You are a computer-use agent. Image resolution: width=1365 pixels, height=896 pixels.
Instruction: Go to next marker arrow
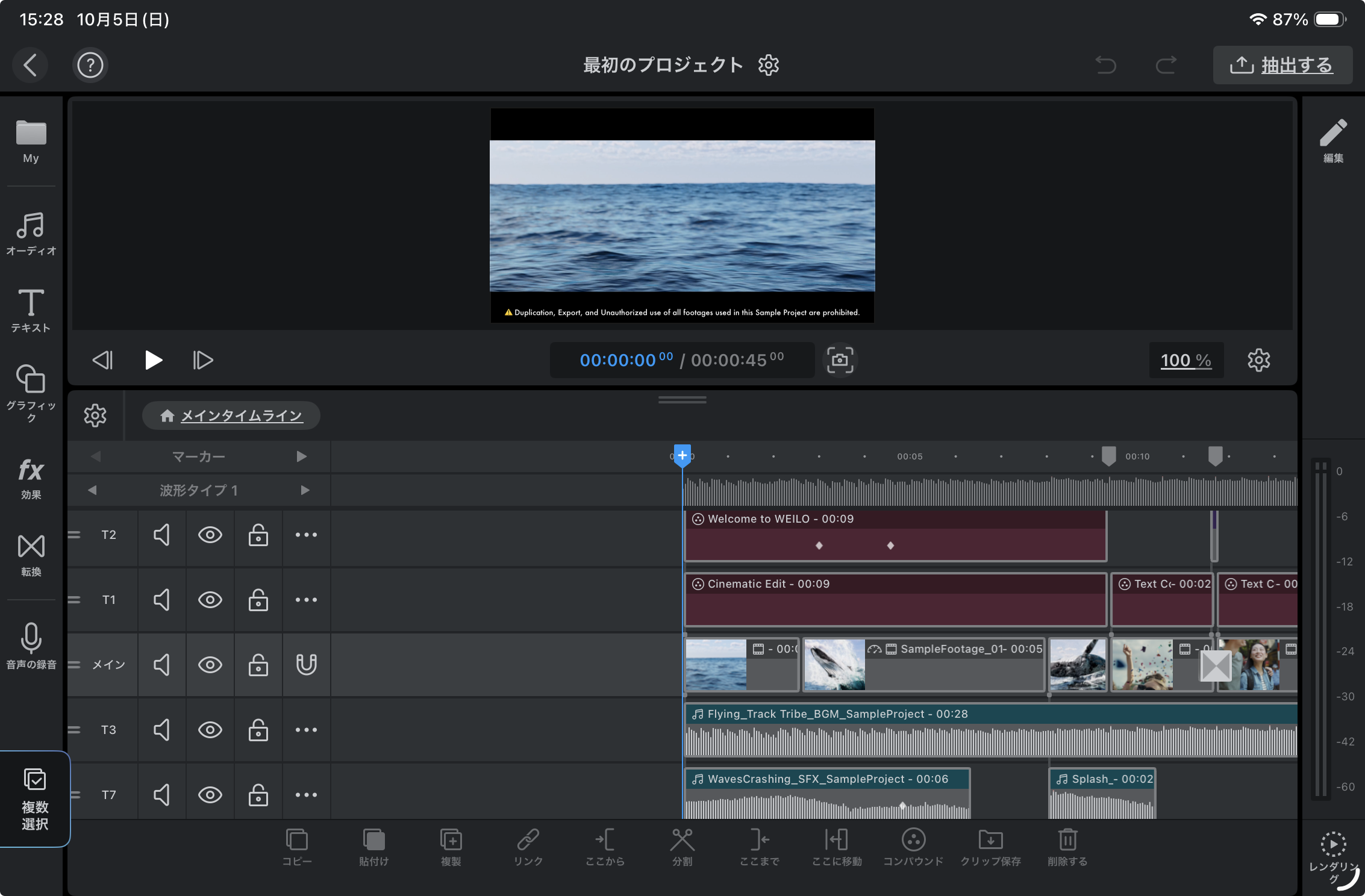coord(301,456)
